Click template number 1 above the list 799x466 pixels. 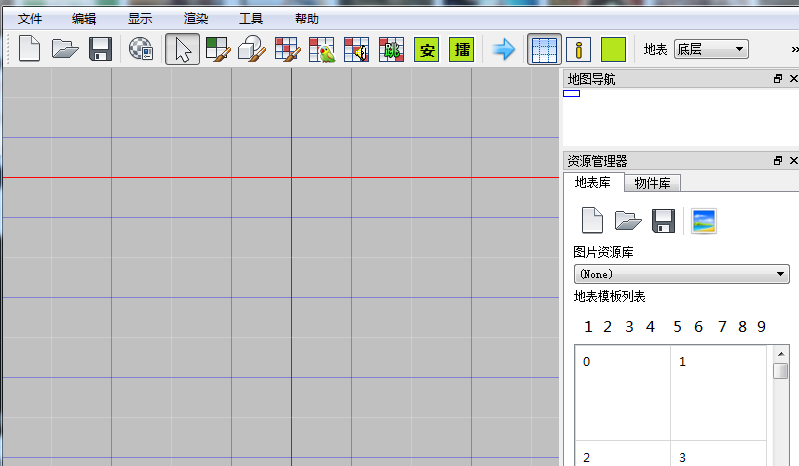pyautogui.click(x=588, y=326)
